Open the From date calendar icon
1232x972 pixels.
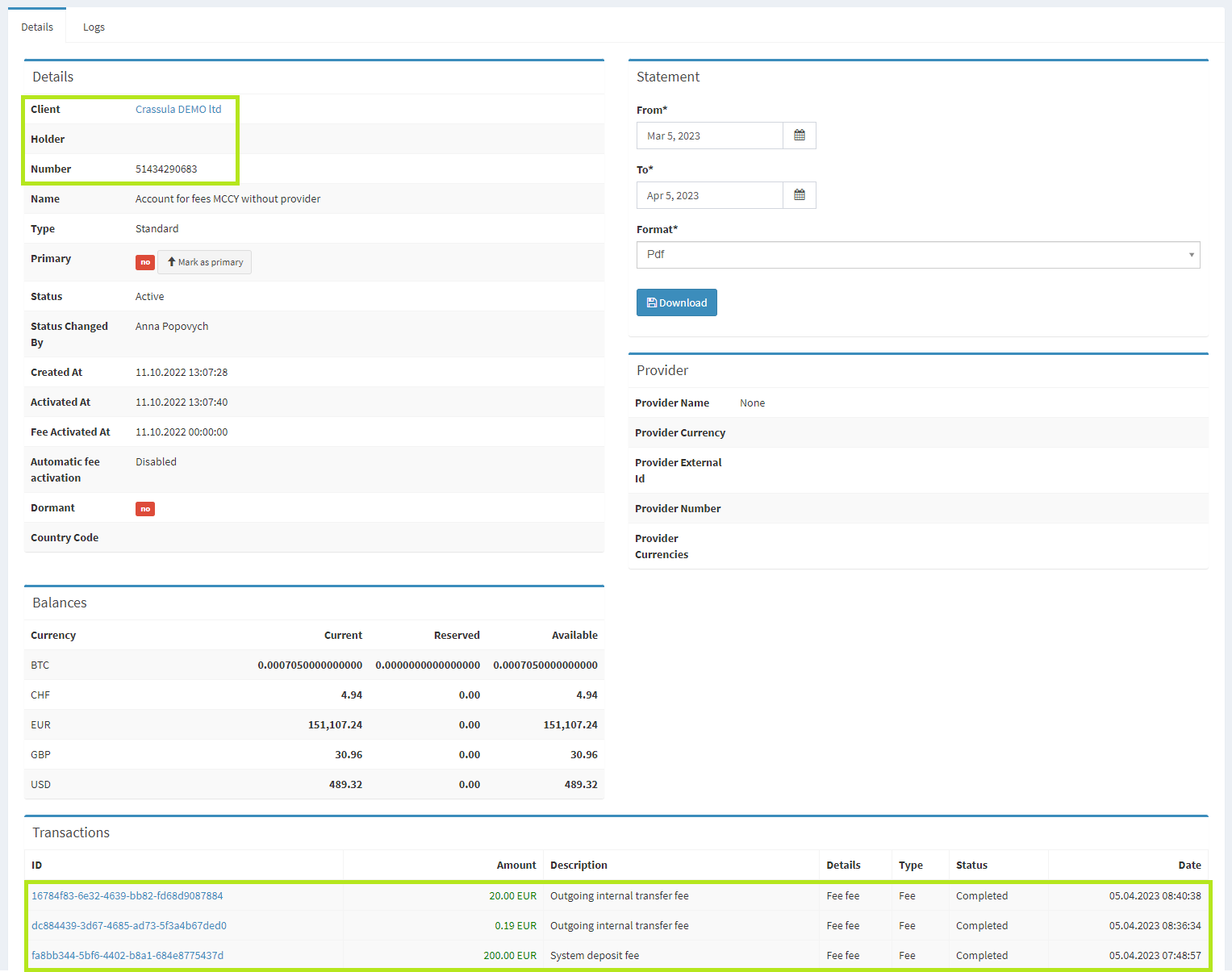(x=799, y=136)
